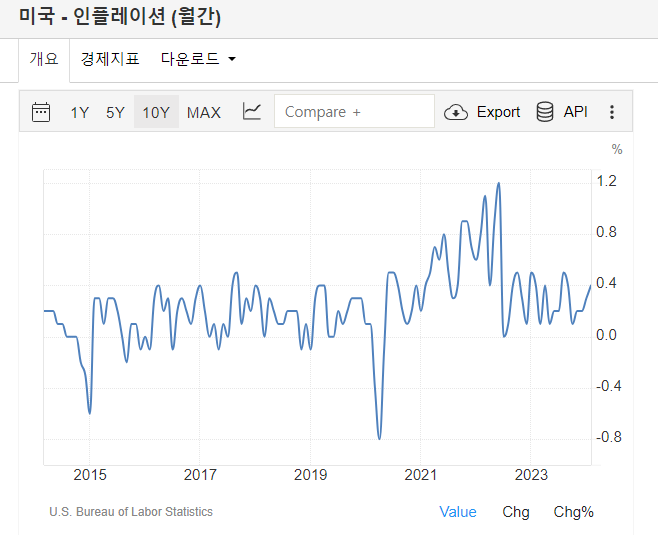The image size is (658, 535).
Task: Select the MAX time range
Action: point(204,112)
